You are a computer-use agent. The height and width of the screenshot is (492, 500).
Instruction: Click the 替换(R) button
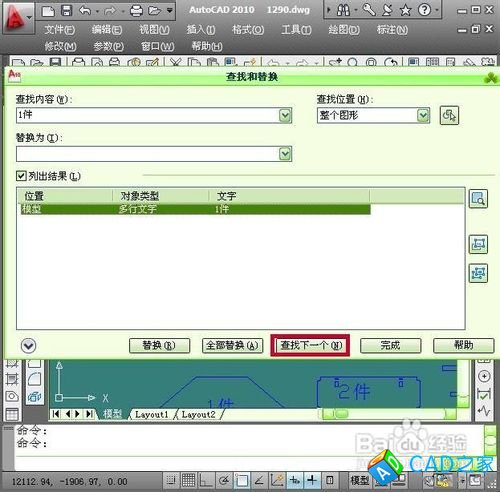coord(159,345)
